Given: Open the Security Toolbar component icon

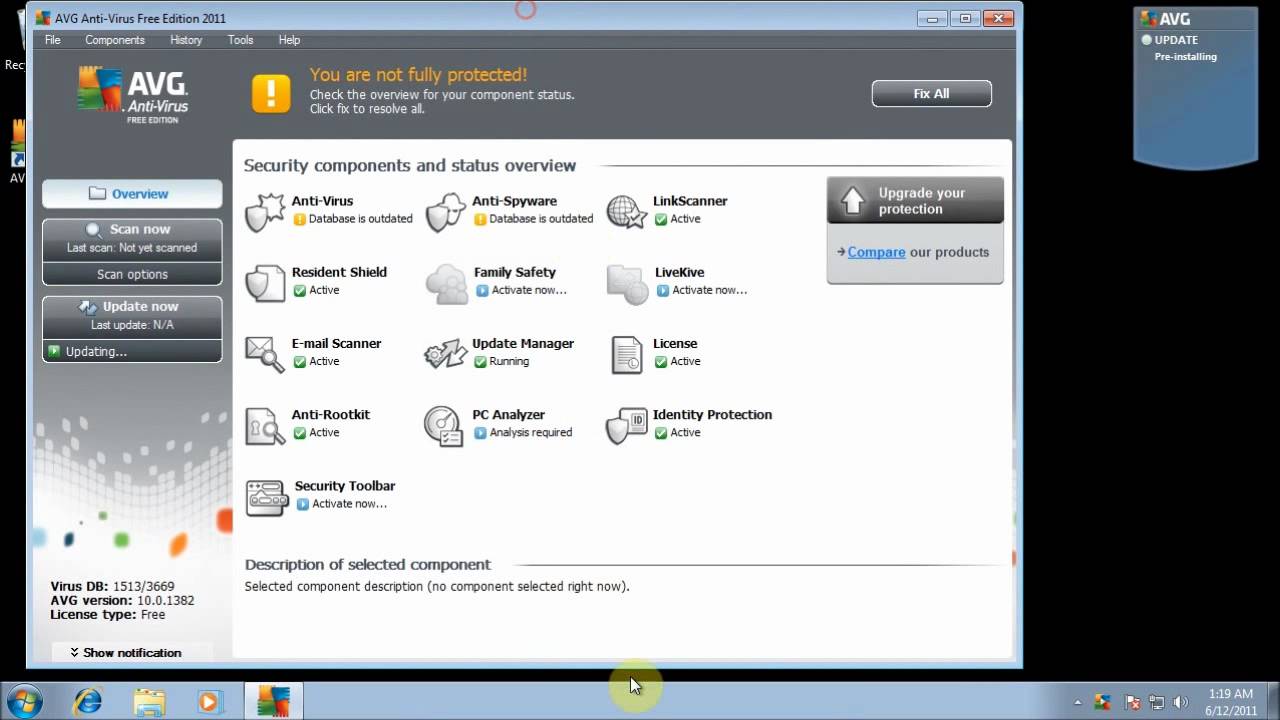Looking at the screenshot, I should (x=267, y=497).
